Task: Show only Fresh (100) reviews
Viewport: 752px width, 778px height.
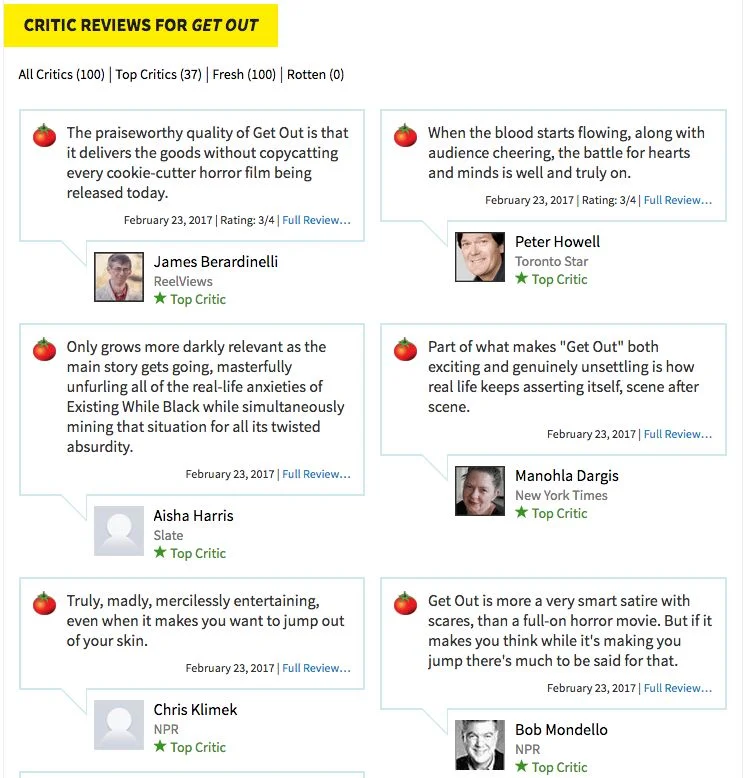Action: (244, 74)
